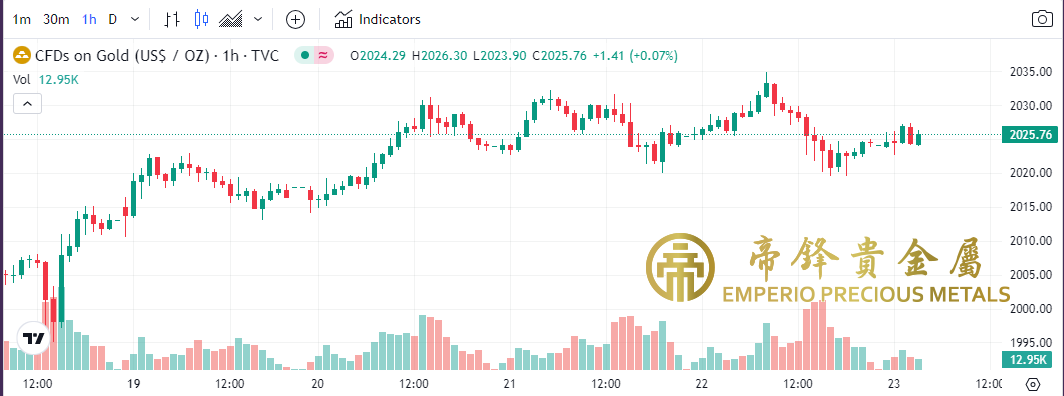This screenshot has height=396, width=1064.
Task: Switch to the 30m timeframe
Action: coord(56,20)
